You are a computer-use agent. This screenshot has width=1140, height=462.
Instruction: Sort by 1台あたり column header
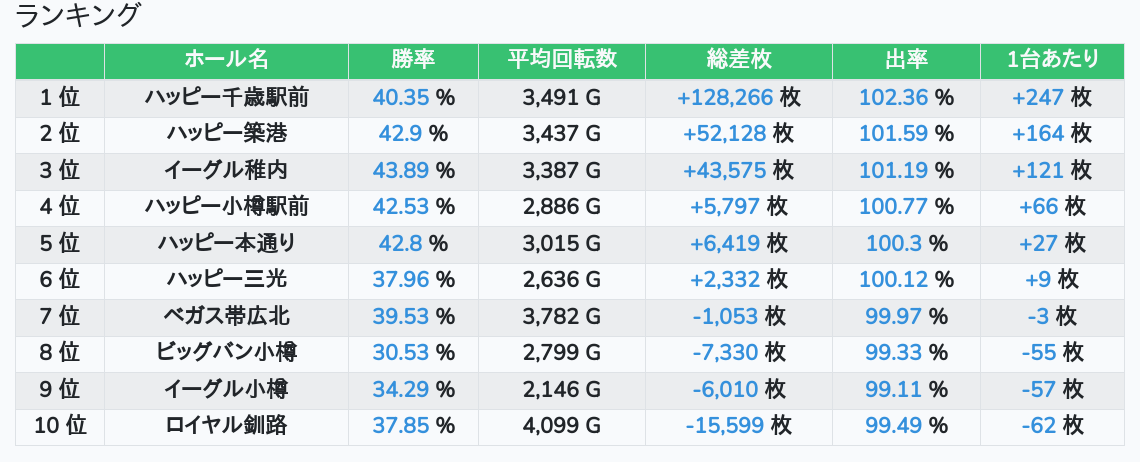click(1052, 60)
